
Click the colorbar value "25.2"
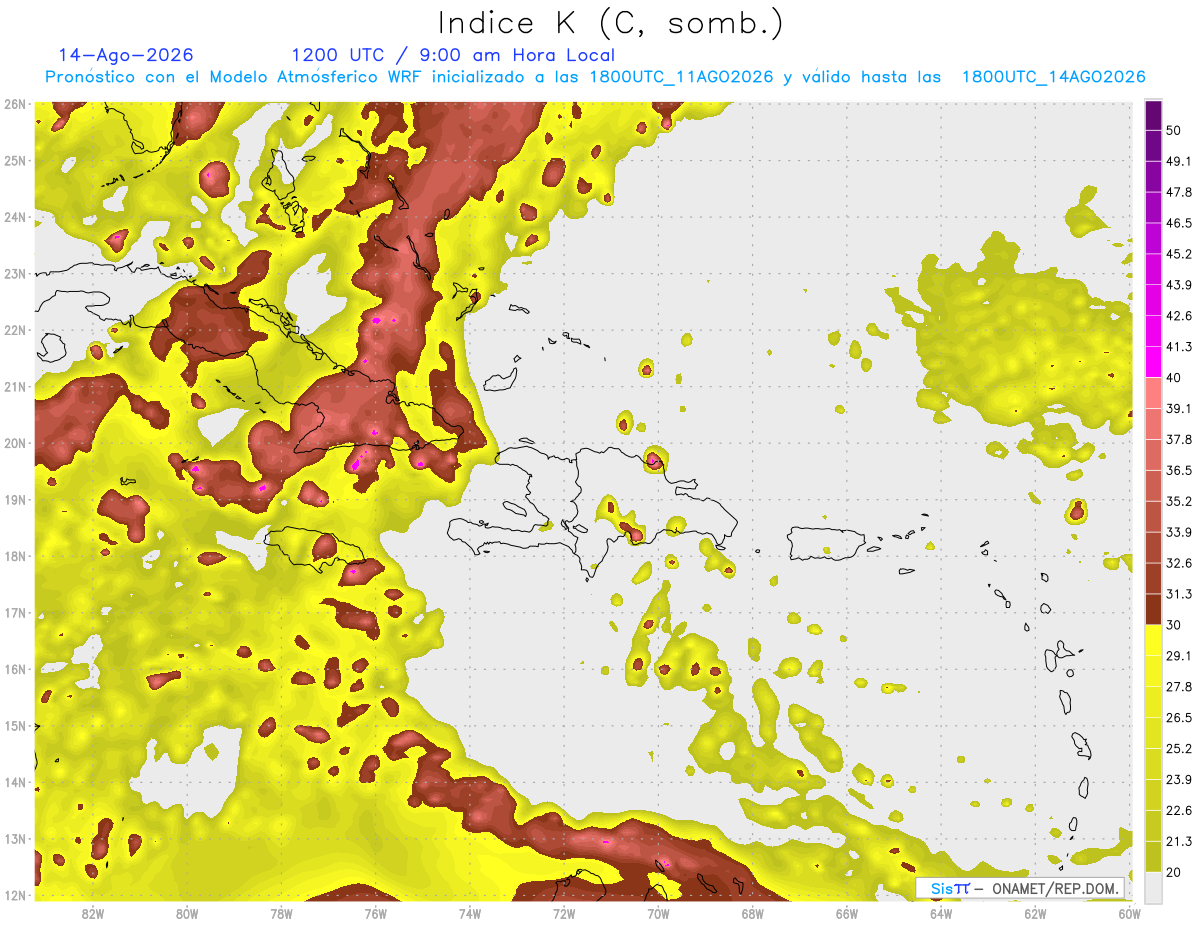1179,749
